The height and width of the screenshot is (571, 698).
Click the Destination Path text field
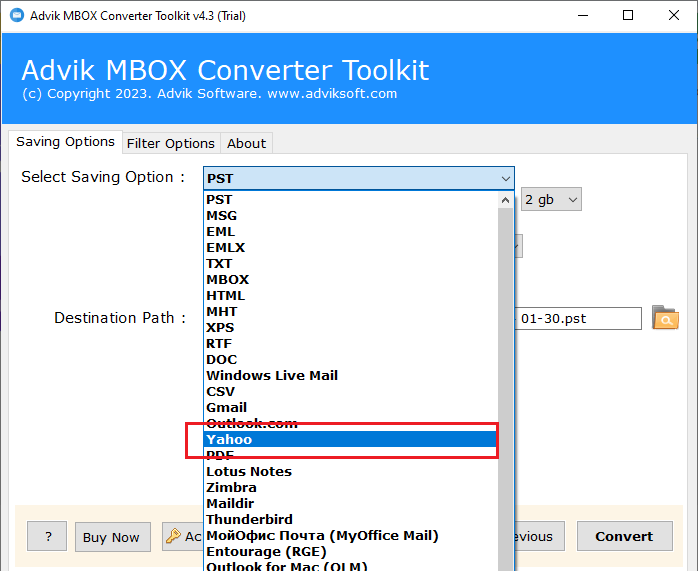coord(580,319)
